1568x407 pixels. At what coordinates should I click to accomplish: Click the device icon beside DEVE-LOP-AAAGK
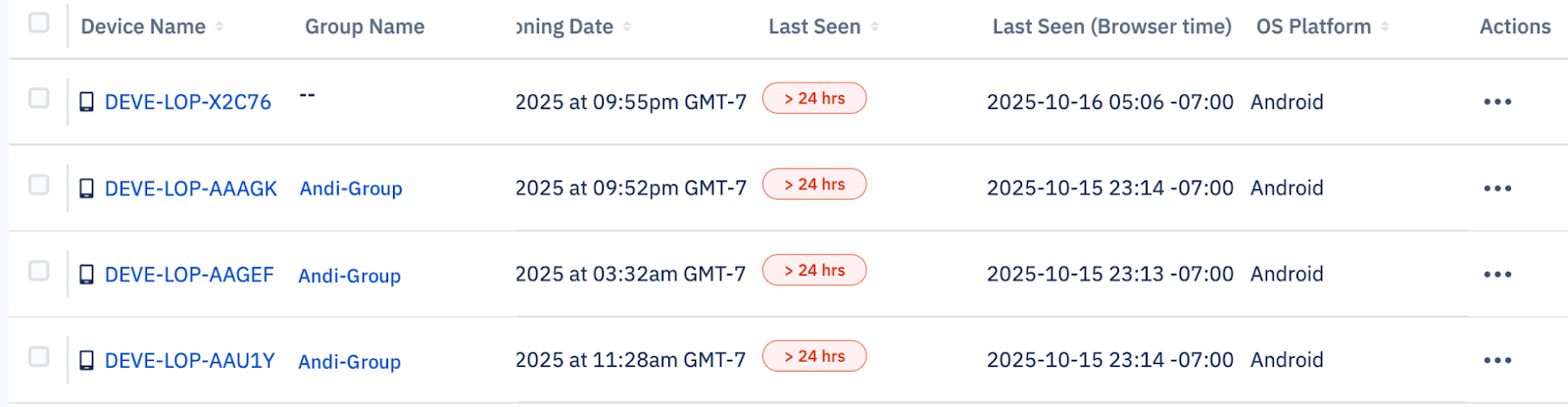tap(86, 188)
